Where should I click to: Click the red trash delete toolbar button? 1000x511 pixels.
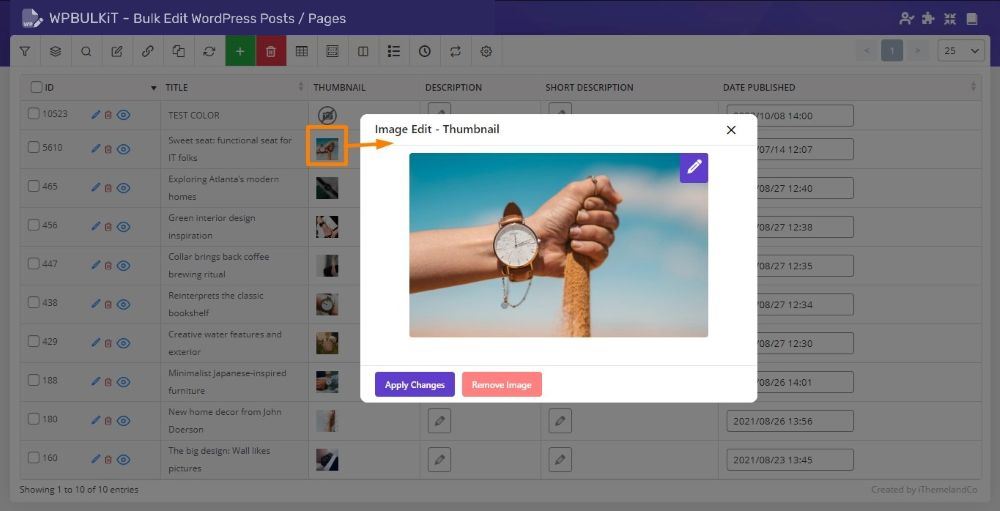(271, 51)
